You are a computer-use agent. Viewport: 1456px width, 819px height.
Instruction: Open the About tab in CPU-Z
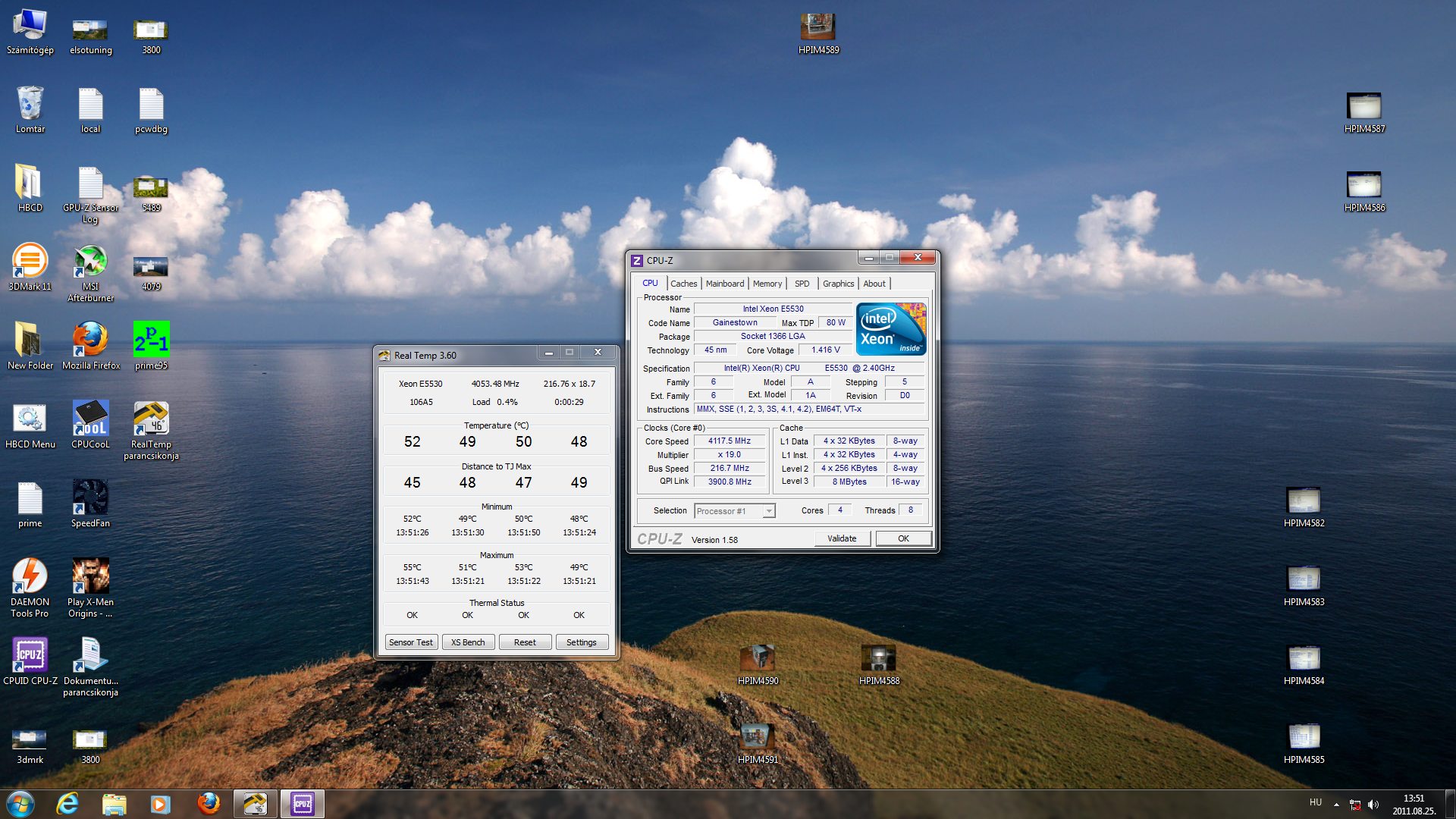pos(874,284)
